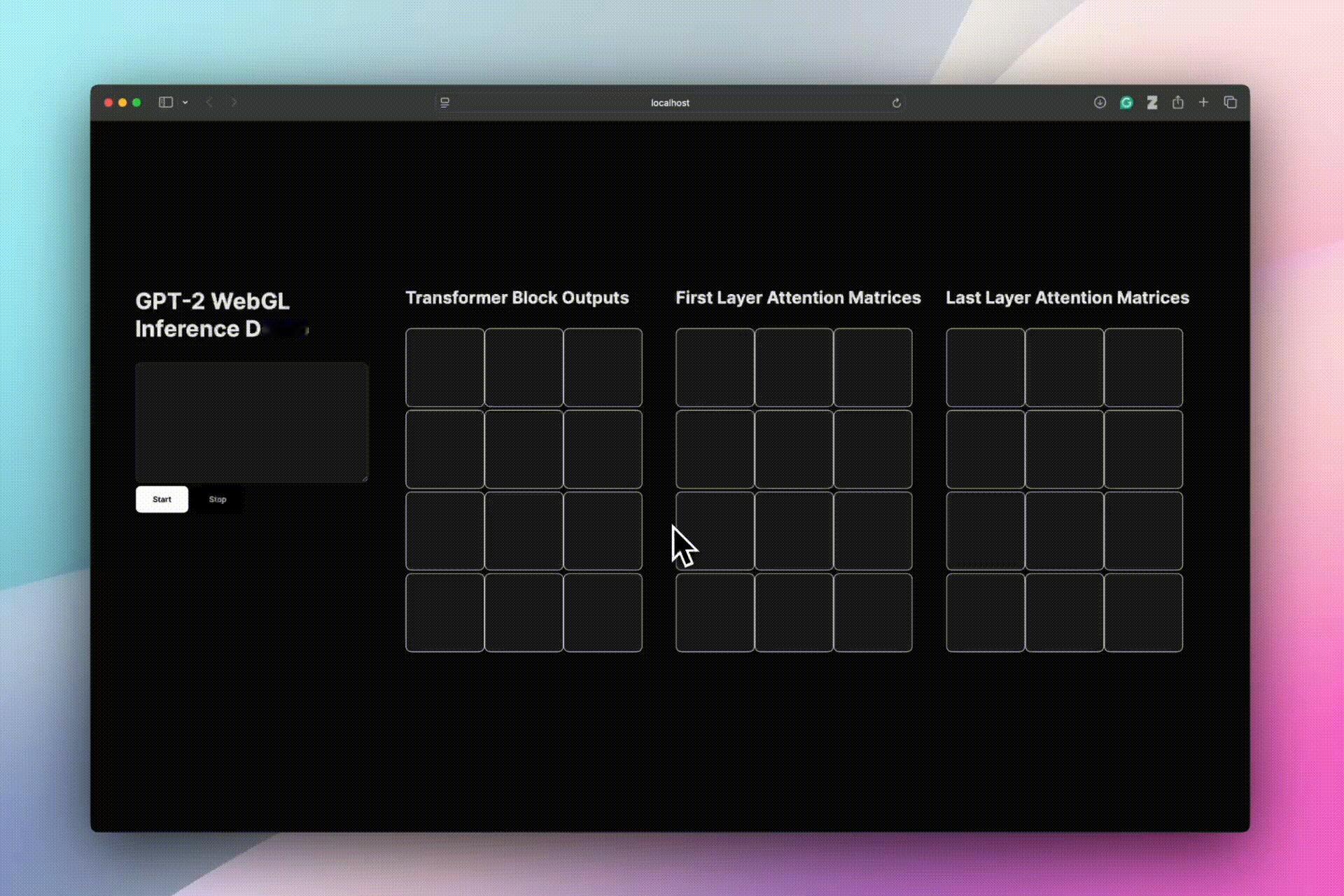Select top-right cell of Transformer Block Outputs grid
Screen dimensions: 1344x896
pos(603,367)
